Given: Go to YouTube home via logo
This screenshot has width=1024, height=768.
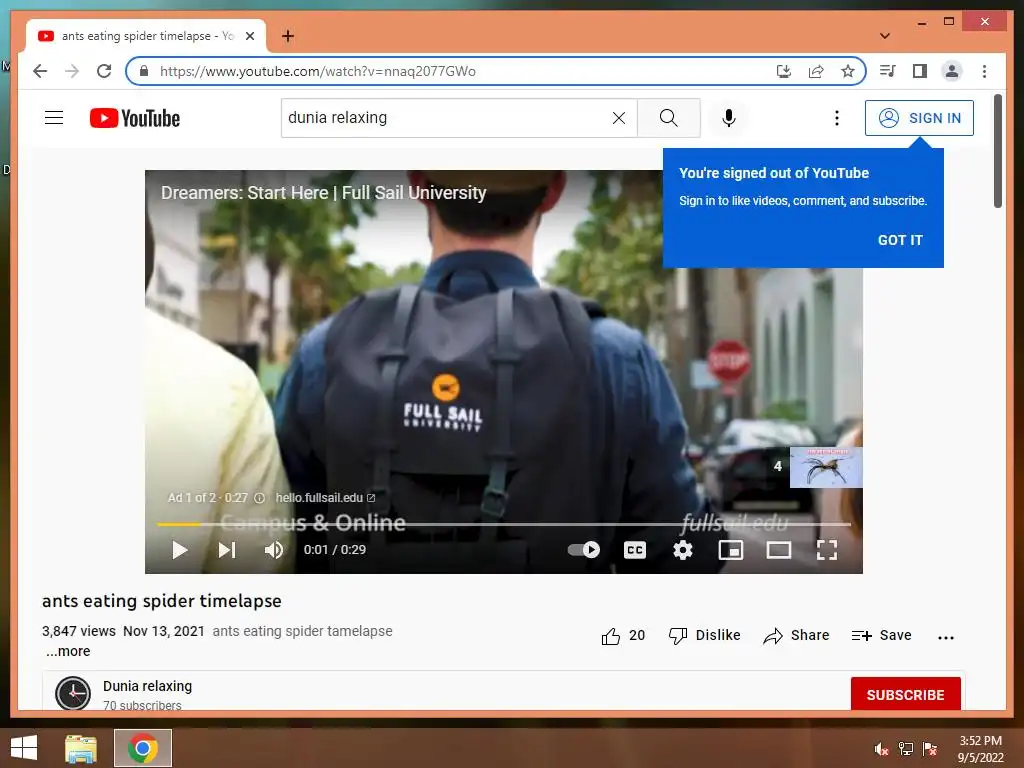Looking at the screenshot, I should coord(135,118).
